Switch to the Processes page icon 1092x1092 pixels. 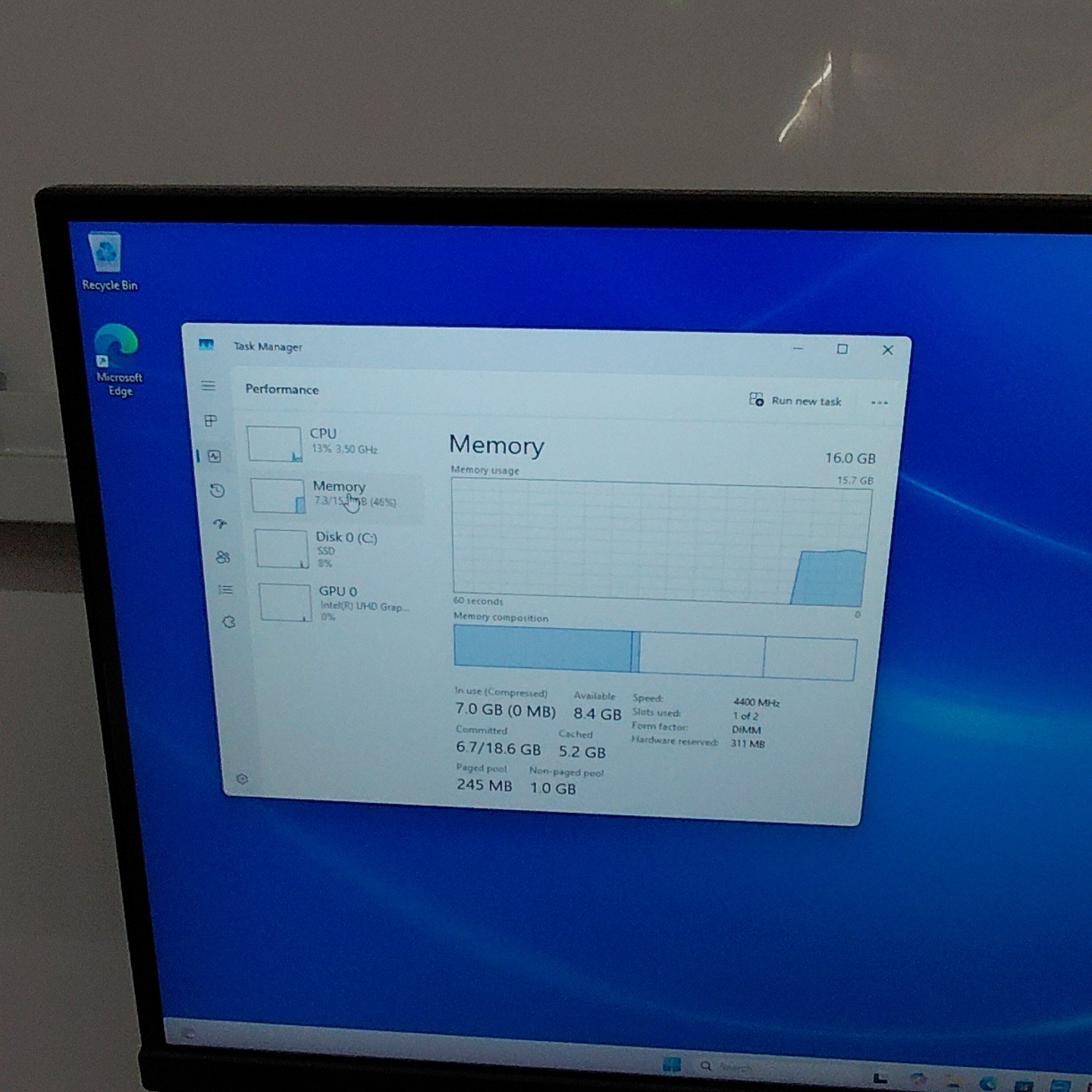(x=211, y=420)
